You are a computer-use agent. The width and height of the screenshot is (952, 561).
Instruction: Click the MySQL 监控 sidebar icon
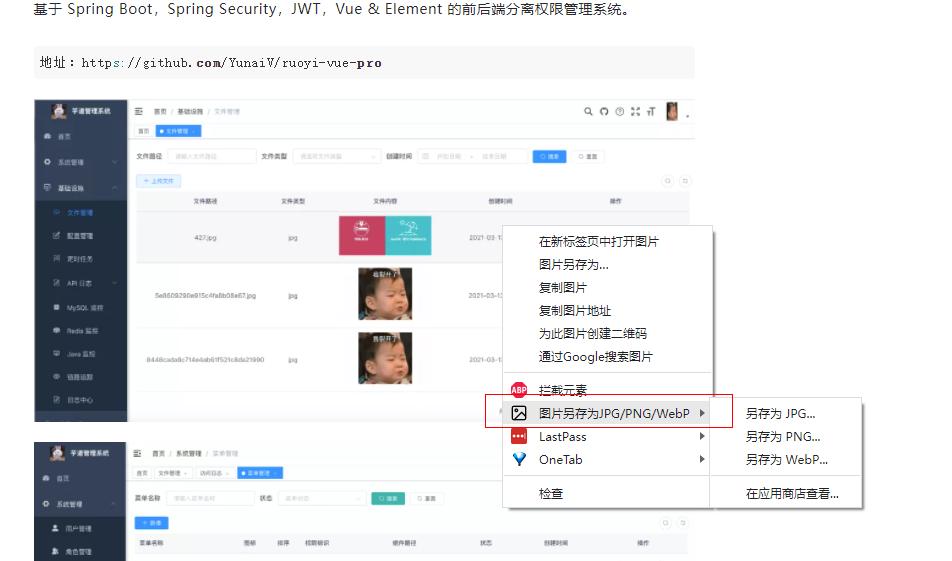tap(56, 308)
